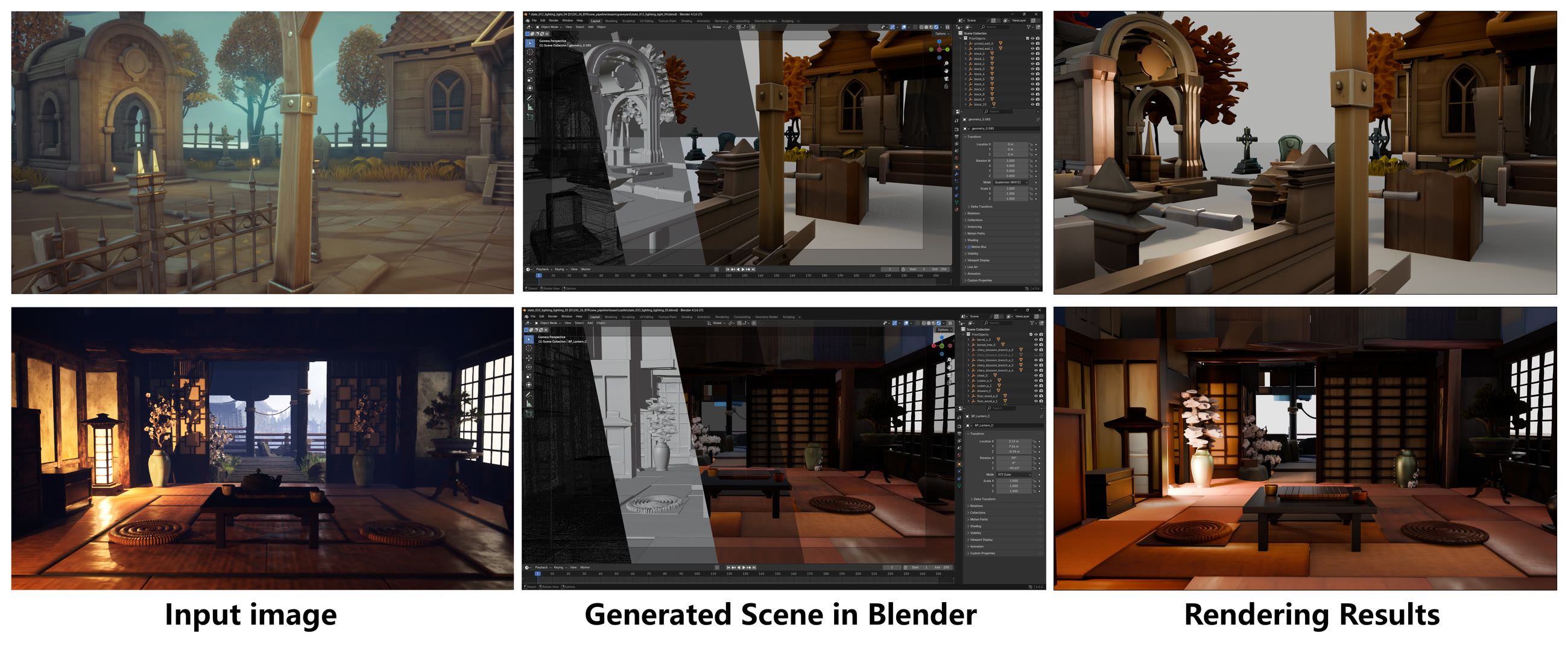Activate Add Cube tool in the graveyard Blender window
The height and width of the screenshot is (645, 1568).
click(x=530, y=116)
